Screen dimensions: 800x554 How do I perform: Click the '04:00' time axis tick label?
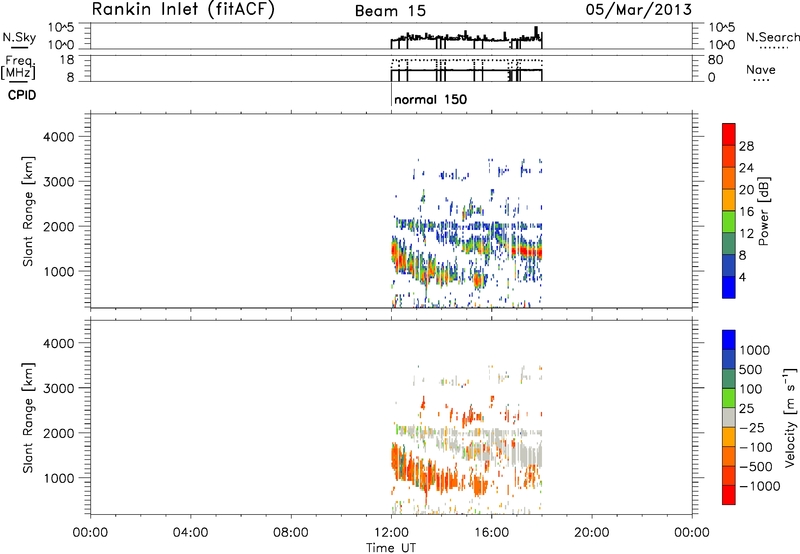coord(190,533)
